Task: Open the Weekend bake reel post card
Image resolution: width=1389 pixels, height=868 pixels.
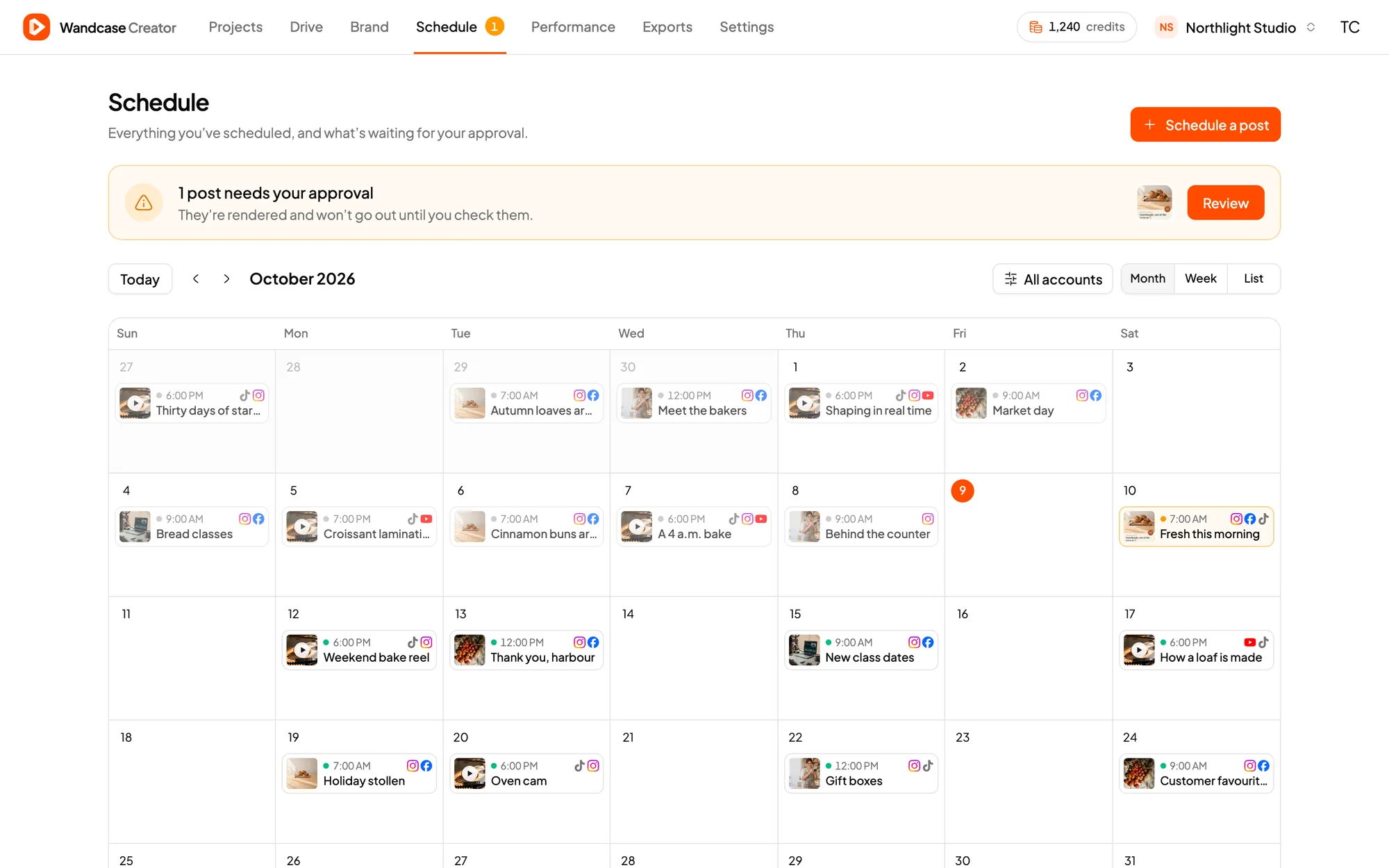Action: tap(359, 650)
